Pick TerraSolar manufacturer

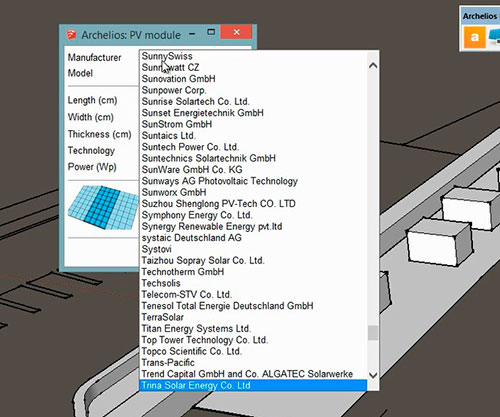[x=253, y=317]
